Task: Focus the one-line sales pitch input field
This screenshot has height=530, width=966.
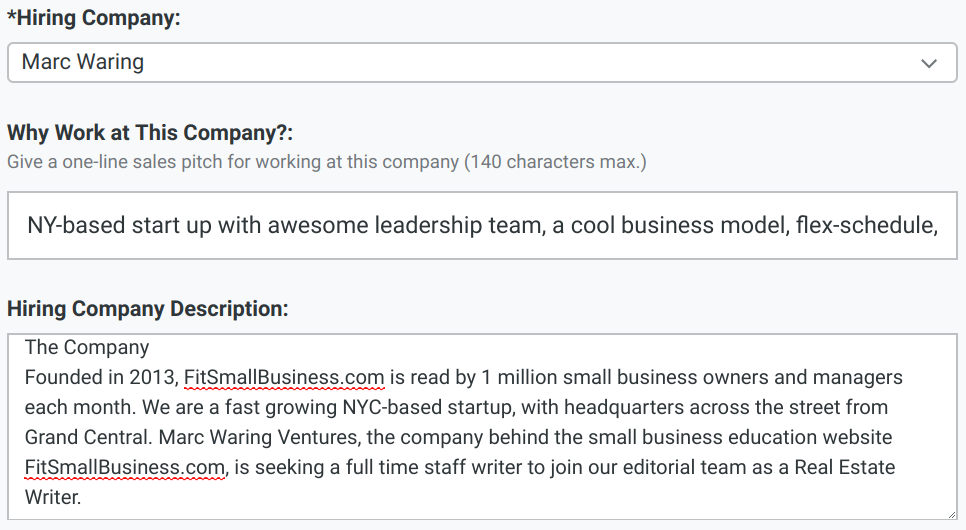Action: (482, 224)
